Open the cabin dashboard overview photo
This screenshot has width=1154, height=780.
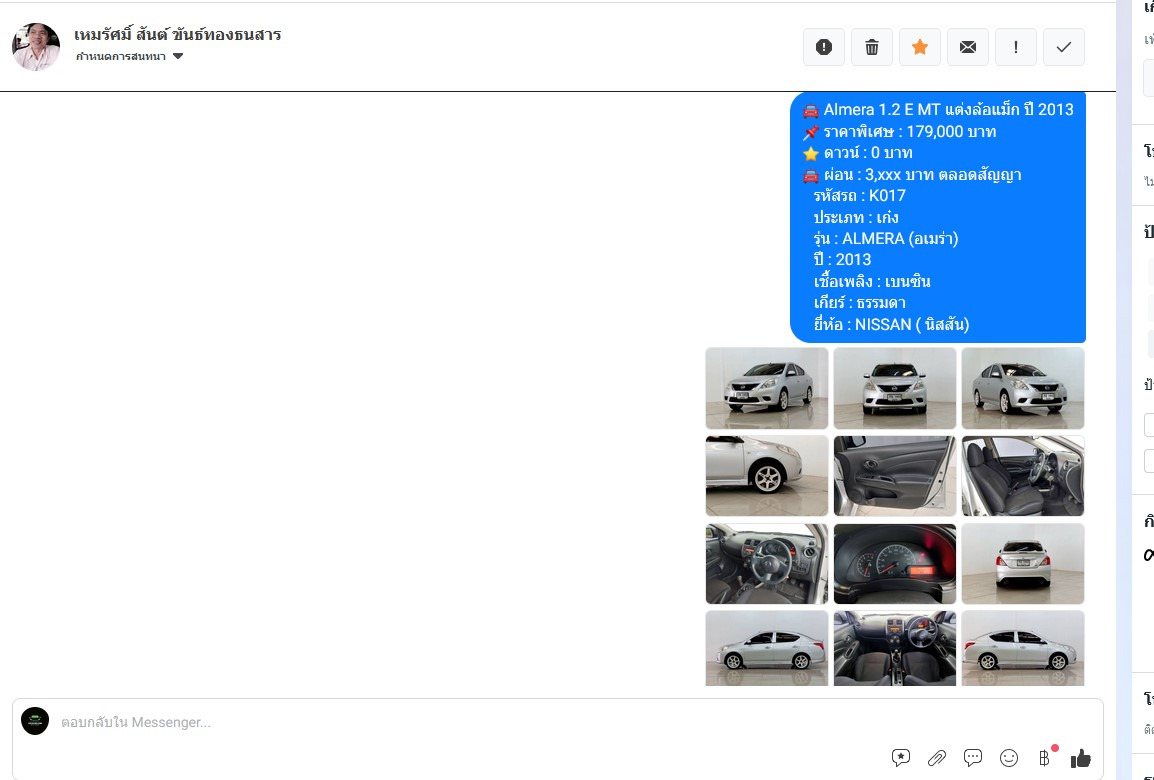click(895, 648)
